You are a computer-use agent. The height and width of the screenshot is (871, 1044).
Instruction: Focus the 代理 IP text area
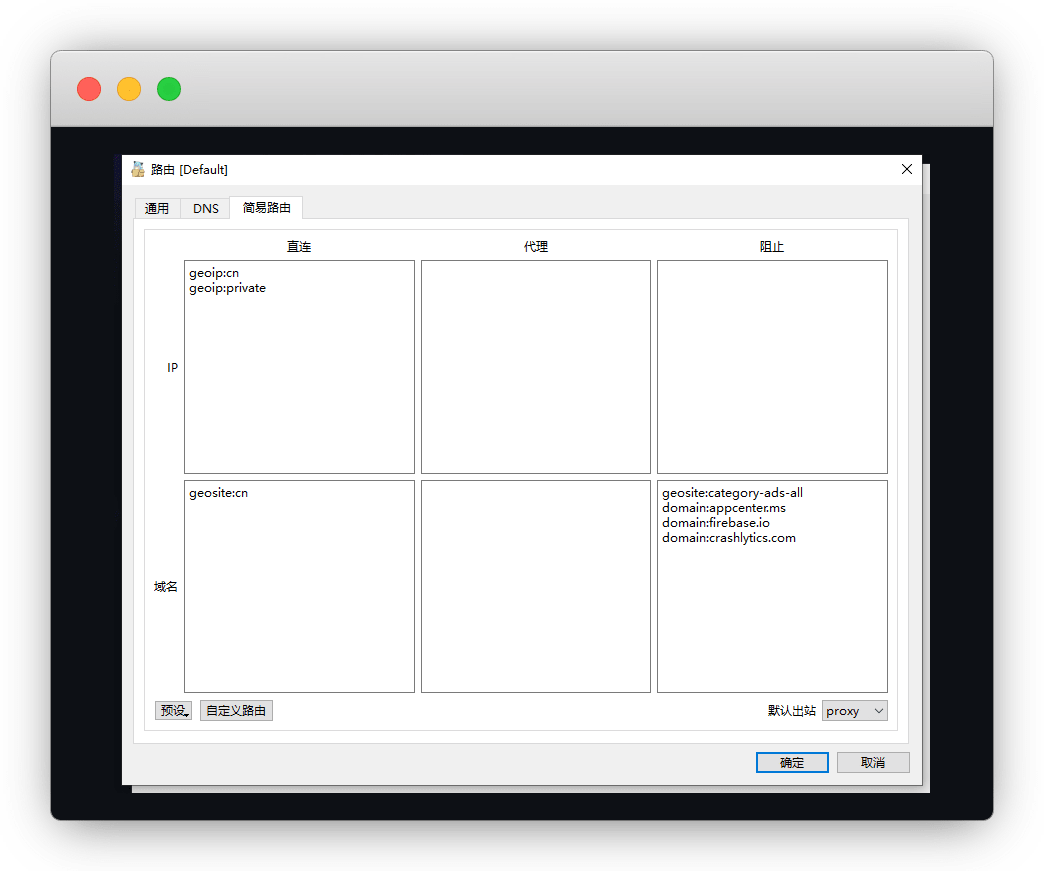[x=535, y=367]
